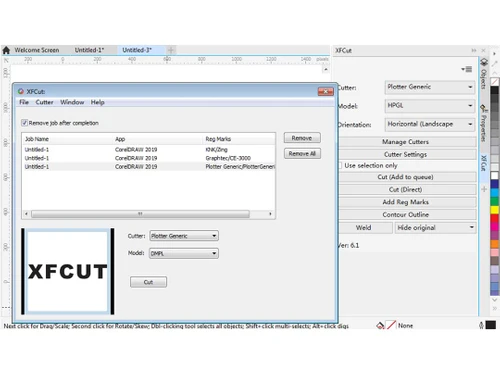Switch to Untitled-1* document tab
500x375 pixels.
[89, 50]
